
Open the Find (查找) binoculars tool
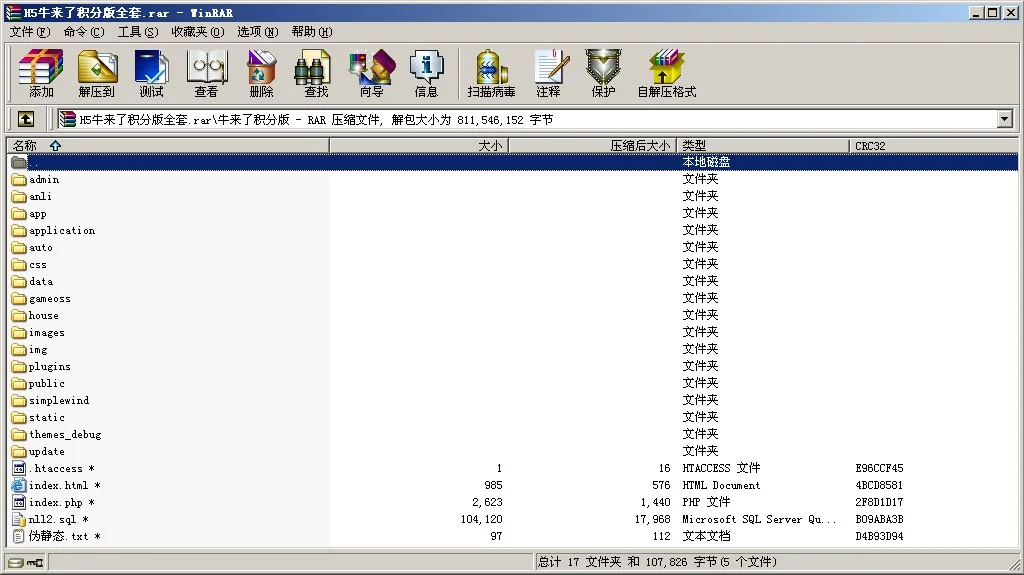(x=316, y=73)
